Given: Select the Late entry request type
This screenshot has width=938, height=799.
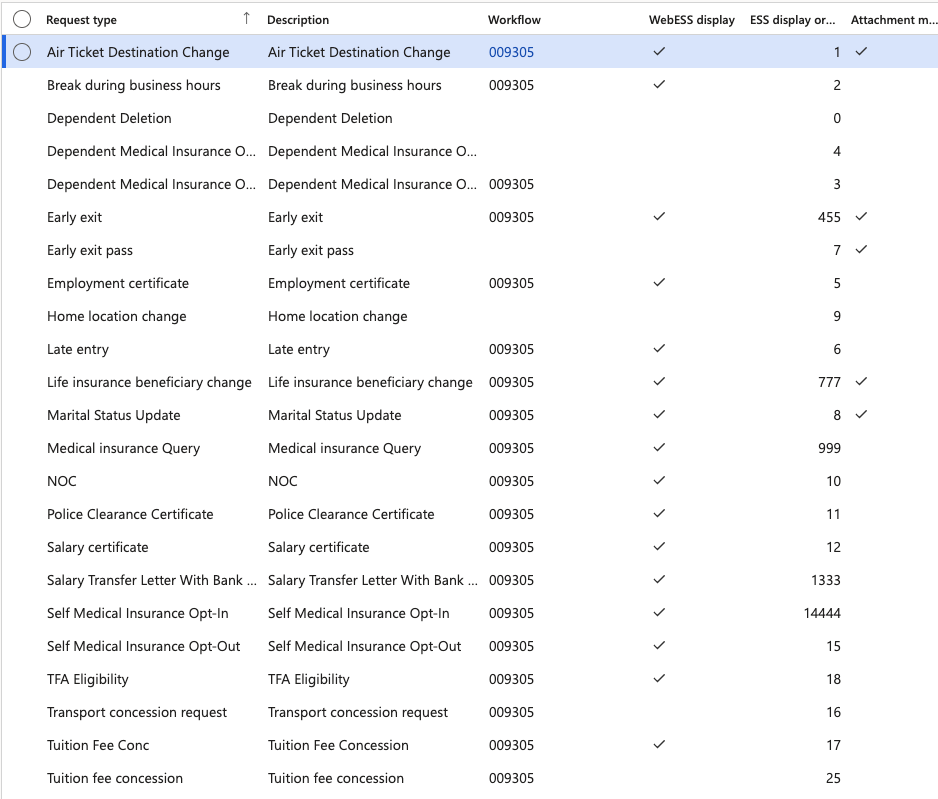Looking at the screenshot, I should click(x=78, y=349).
